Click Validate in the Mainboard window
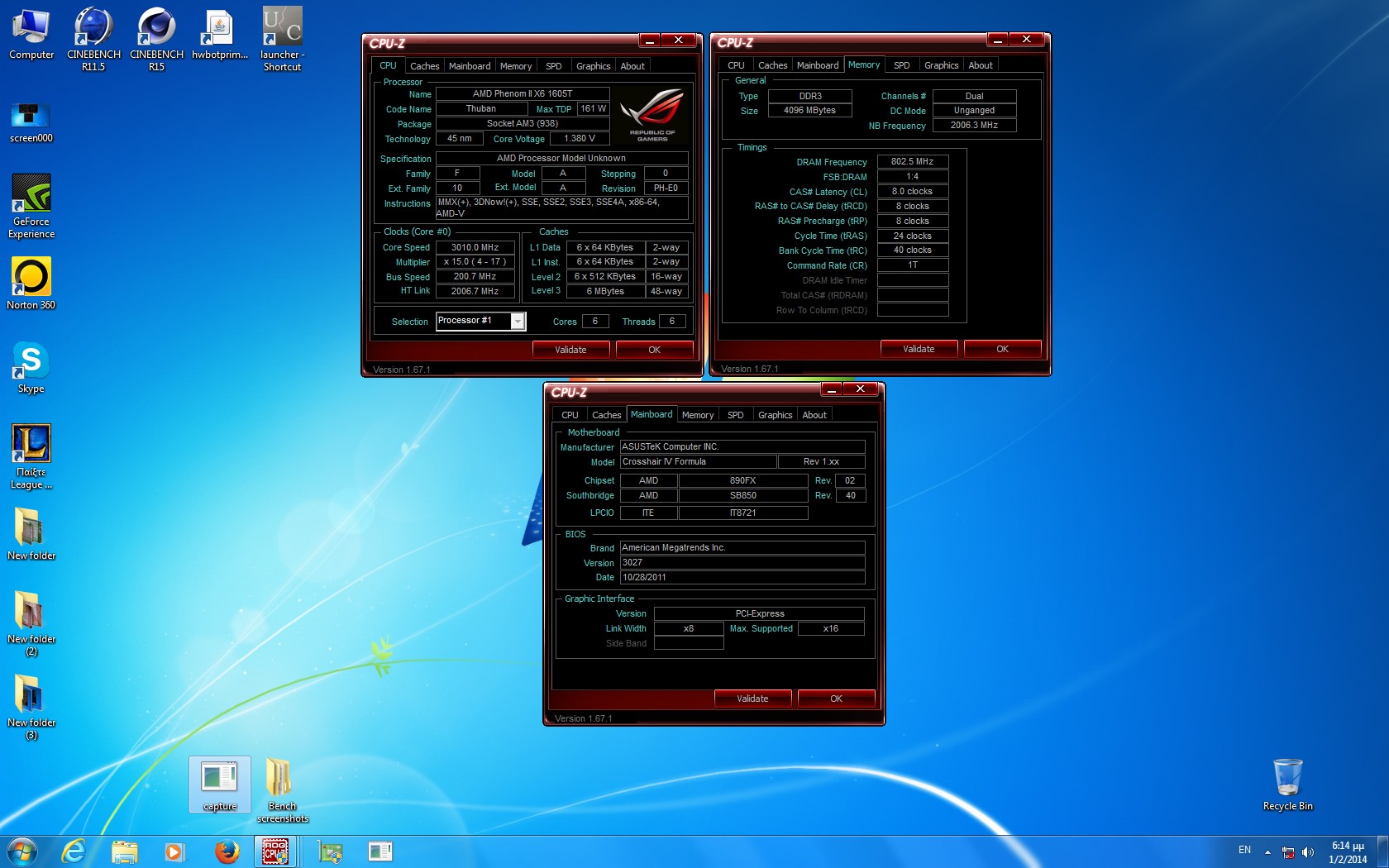Viewport: 1389px width, 868px height. (752, 699)
